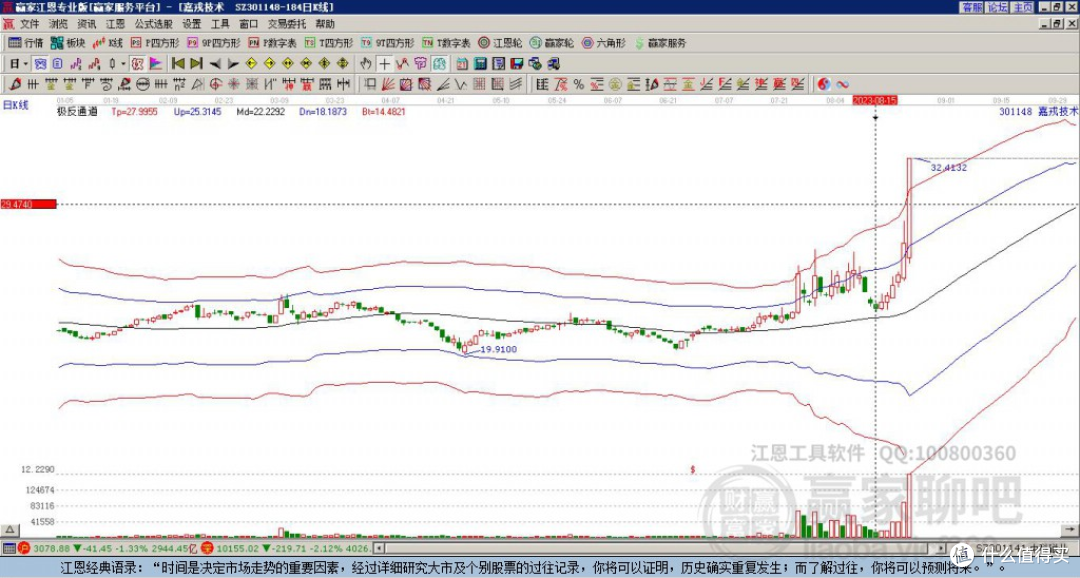Click the 极反通道 indicator label
Viewport: 1080px width, 578px height.
pos(77,112)
